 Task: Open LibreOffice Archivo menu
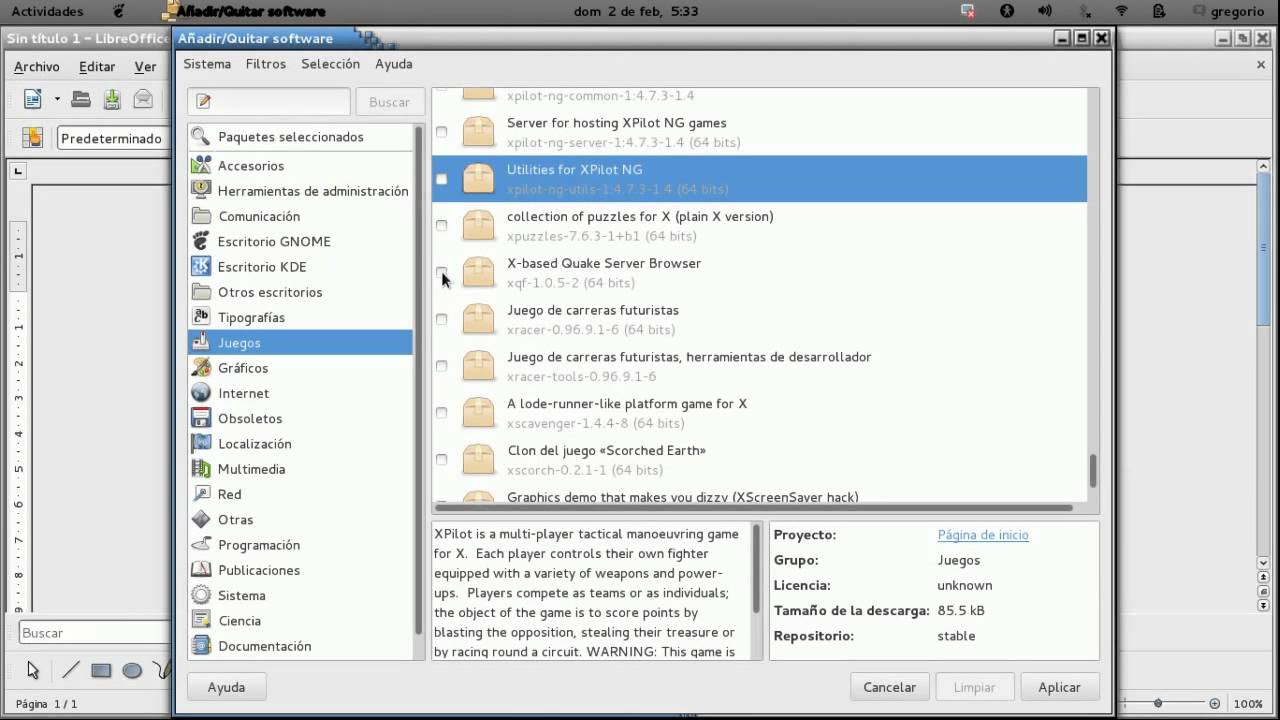click(x=37, y=66)
